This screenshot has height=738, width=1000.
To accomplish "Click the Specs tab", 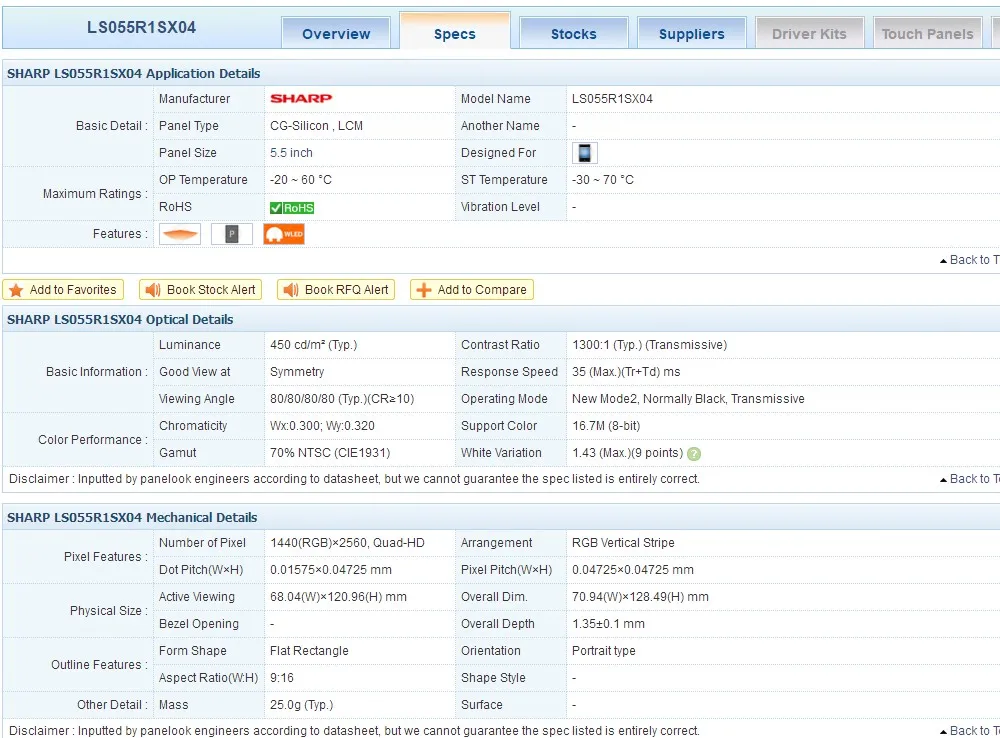I will [x=455, y=33].
